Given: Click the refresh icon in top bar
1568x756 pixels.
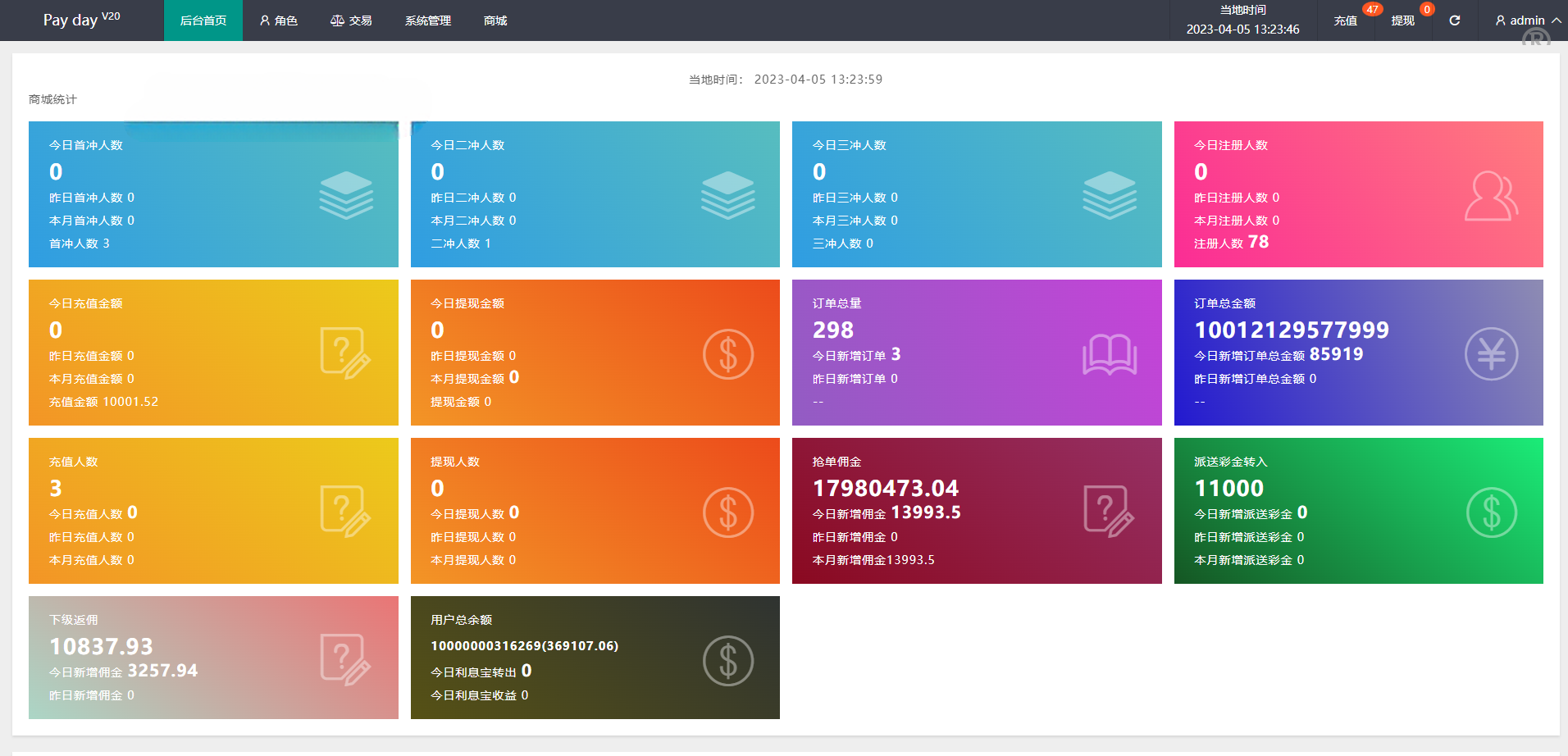Looking at the screenshot, I should pyautogui.click(x=1454, y=20).
